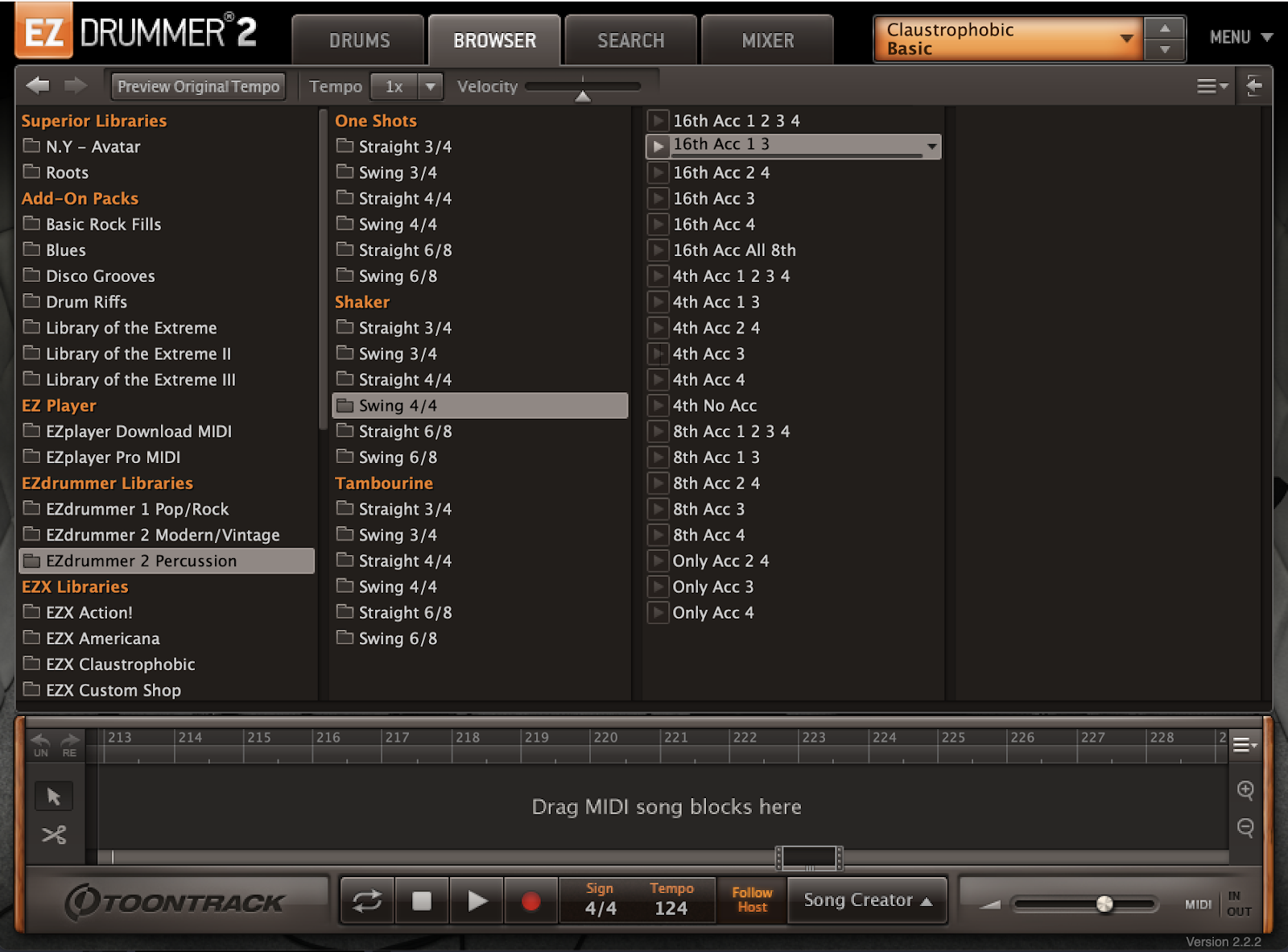Select EZdrummer 2 Percussion library
This screenshot has height=952, width=1288.
point(166,561)
